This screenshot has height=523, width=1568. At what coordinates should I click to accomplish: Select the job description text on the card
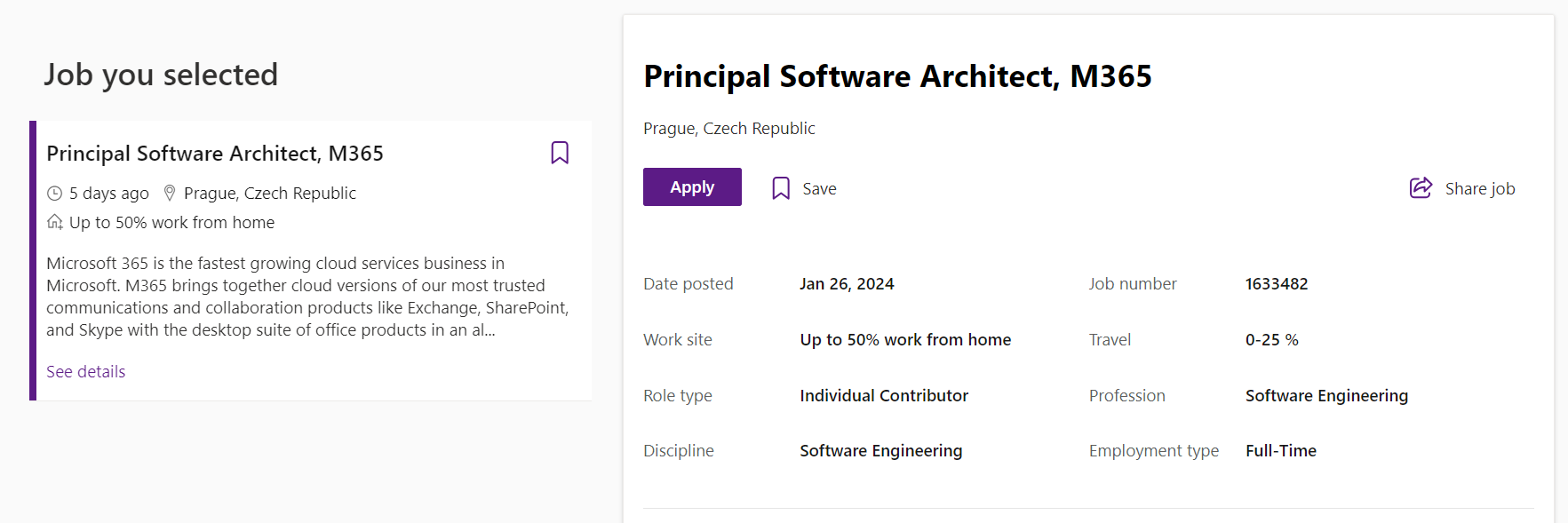(x=306, y=297)
